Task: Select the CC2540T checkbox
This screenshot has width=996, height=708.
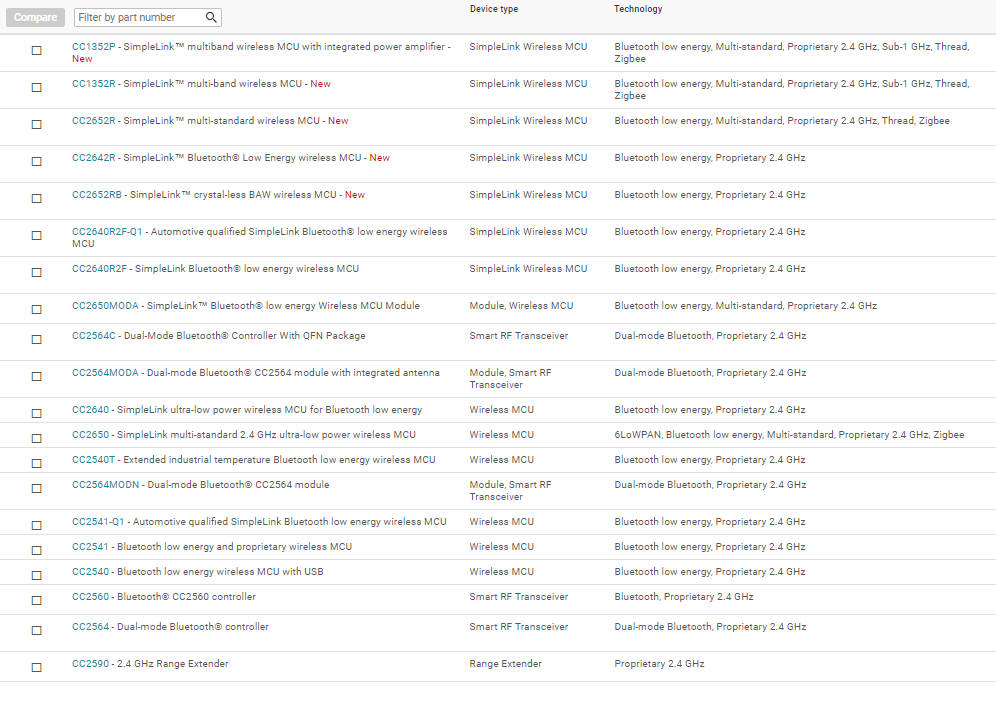Action: 37,463
